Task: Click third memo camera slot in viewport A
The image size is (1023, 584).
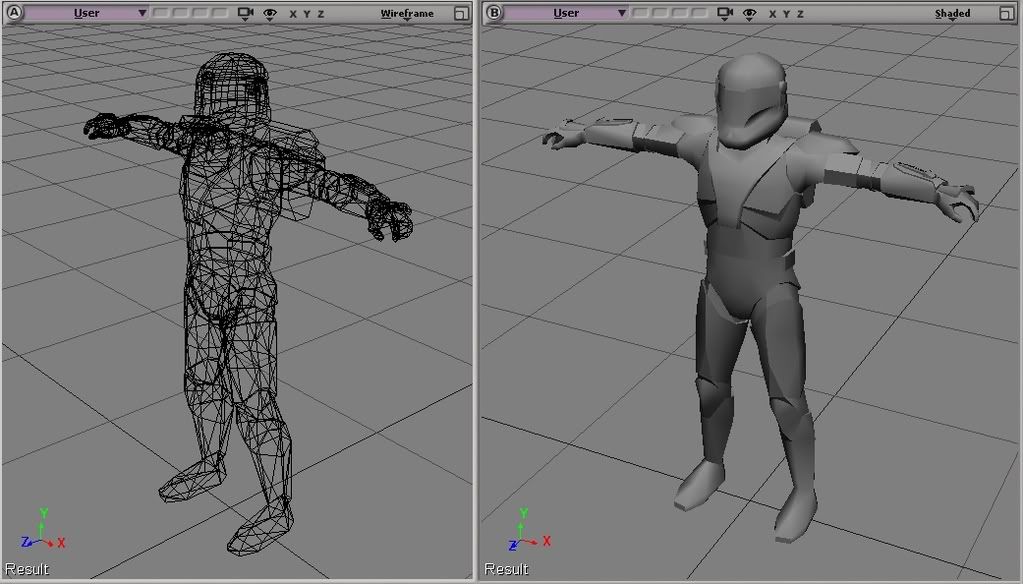Action: point(200,13)
